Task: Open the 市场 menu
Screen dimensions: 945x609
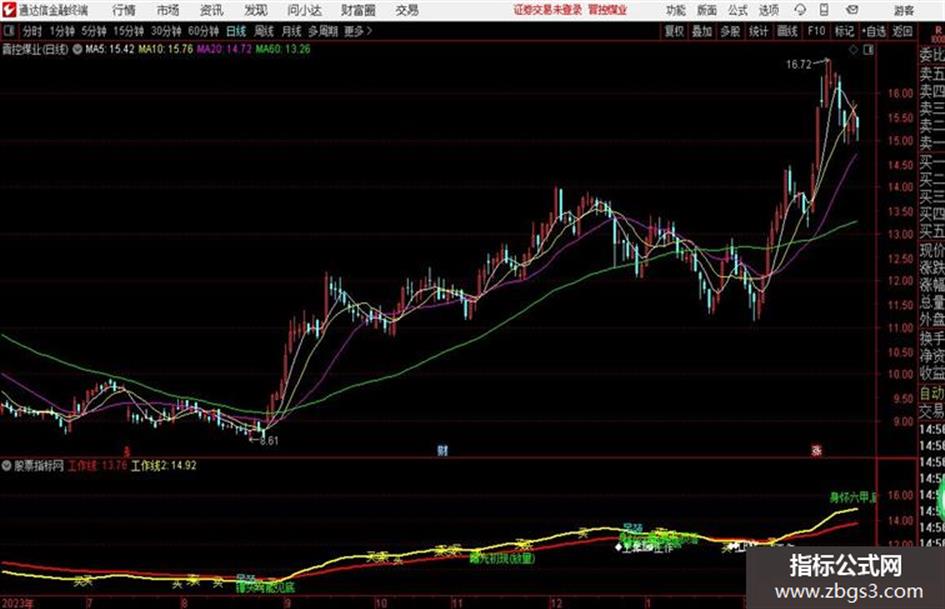Action: (x=168, y=10)
